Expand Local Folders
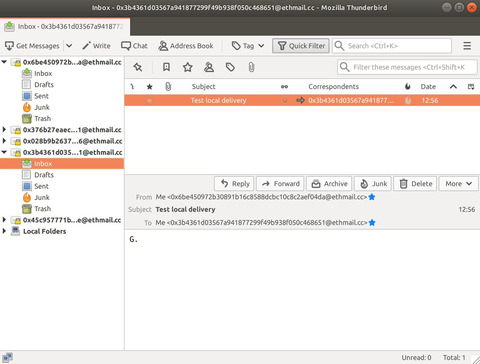Screen dimensions: 480x364 (4, 231)
